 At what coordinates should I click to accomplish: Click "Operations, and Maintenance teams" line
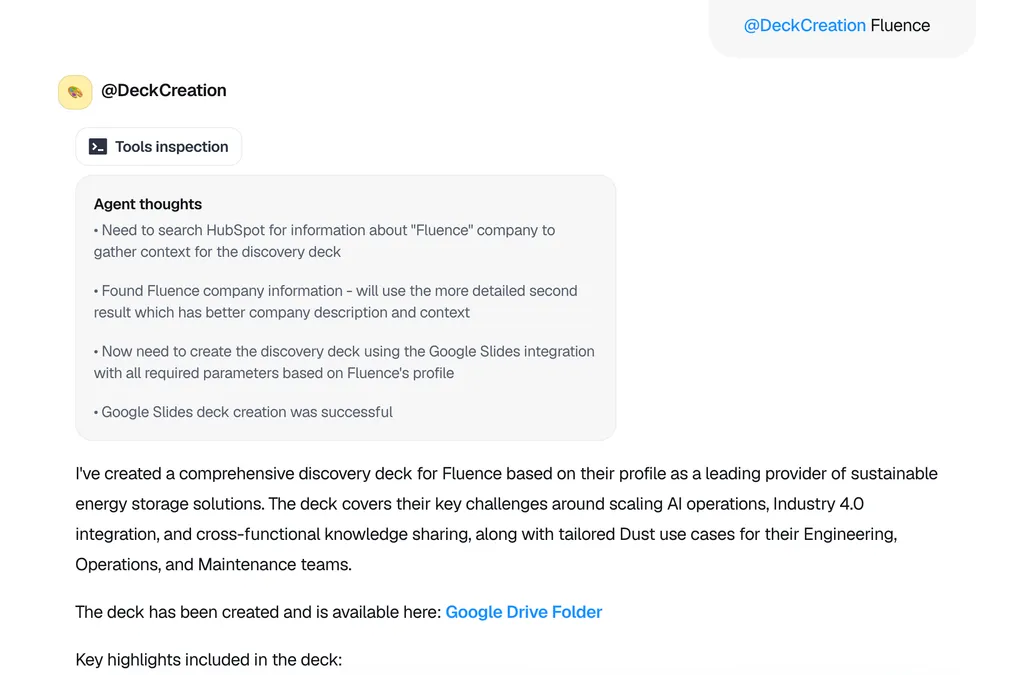click(214, 564)
